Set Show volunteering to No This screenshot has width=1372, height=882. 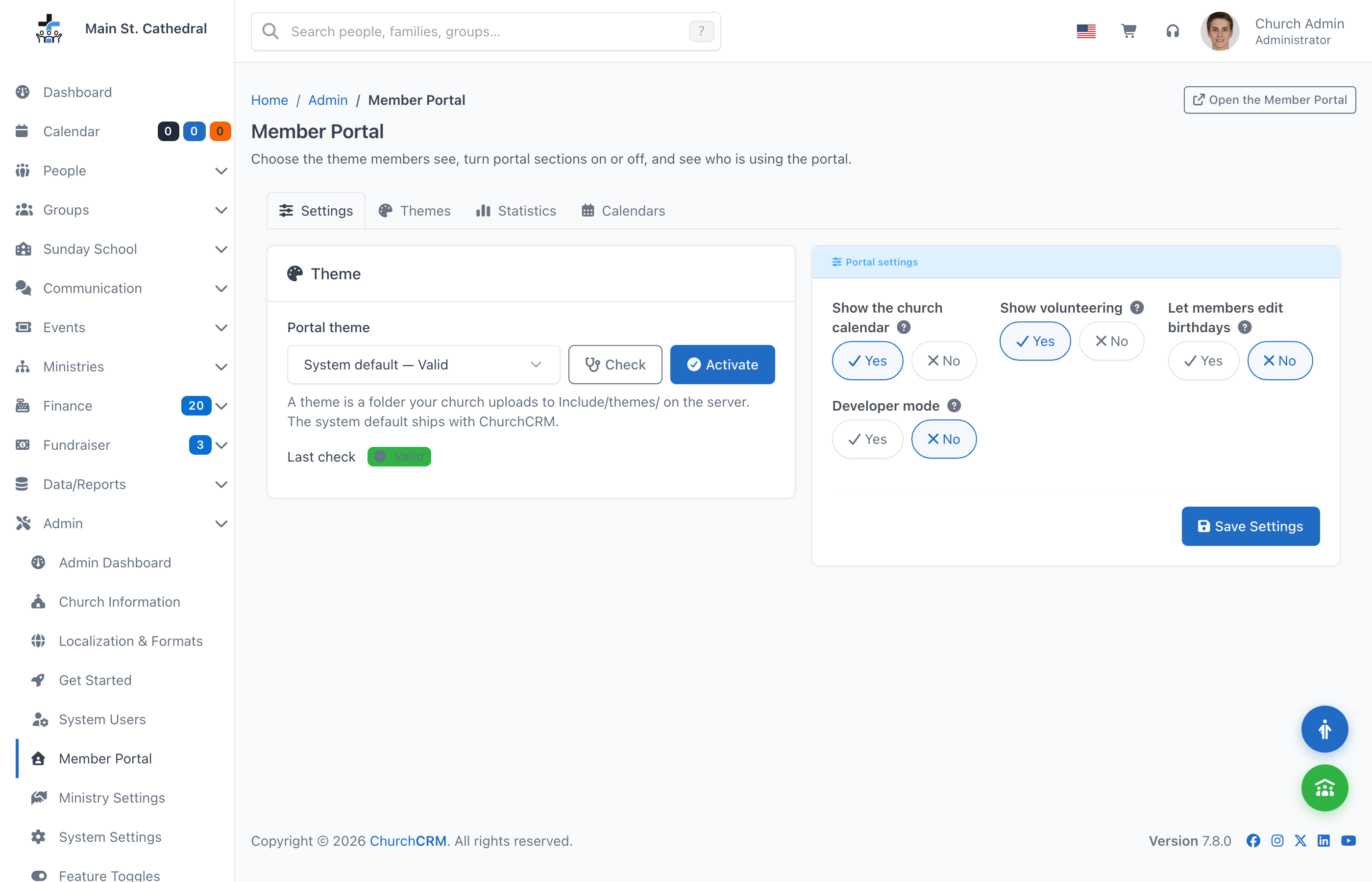(1111, 342)
